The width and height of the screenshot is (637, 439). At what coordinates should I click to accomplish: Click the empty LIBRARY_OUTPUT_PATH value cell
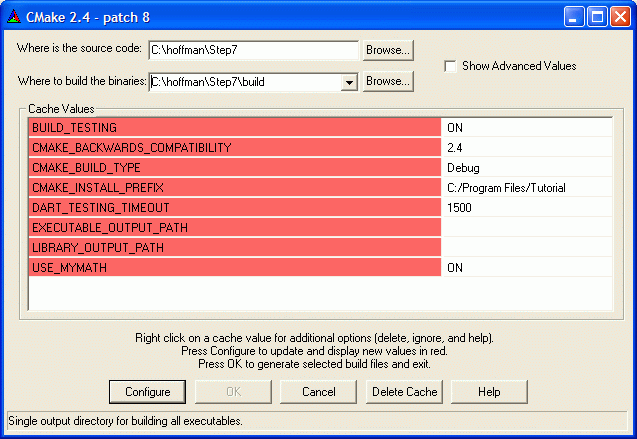(526, 248)
